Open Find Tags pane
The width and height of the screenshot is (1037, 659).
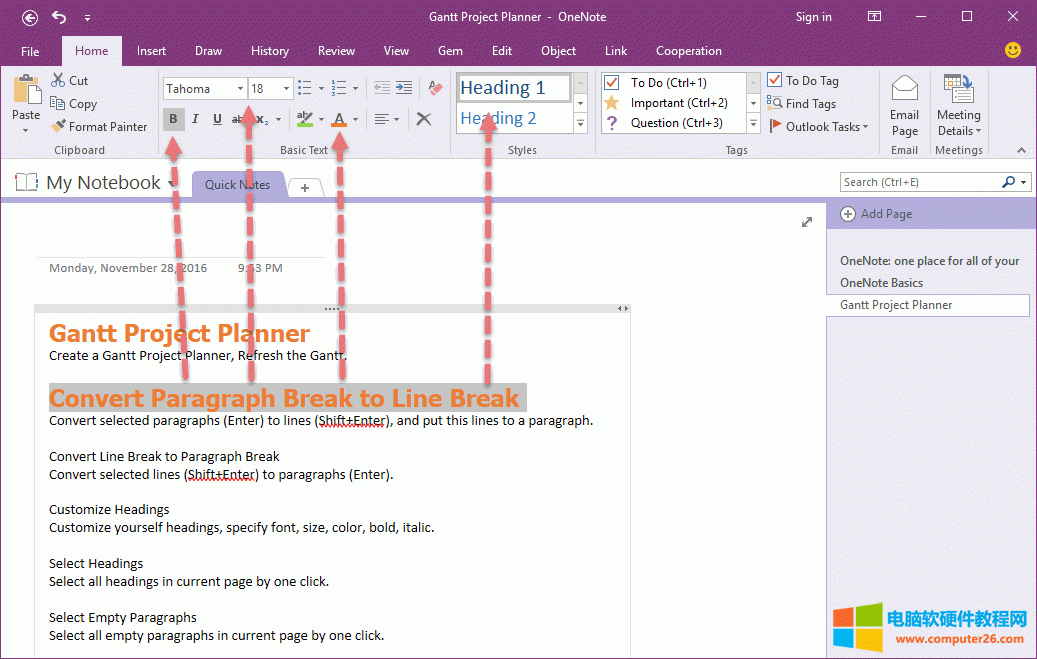[x=801, y=103]
